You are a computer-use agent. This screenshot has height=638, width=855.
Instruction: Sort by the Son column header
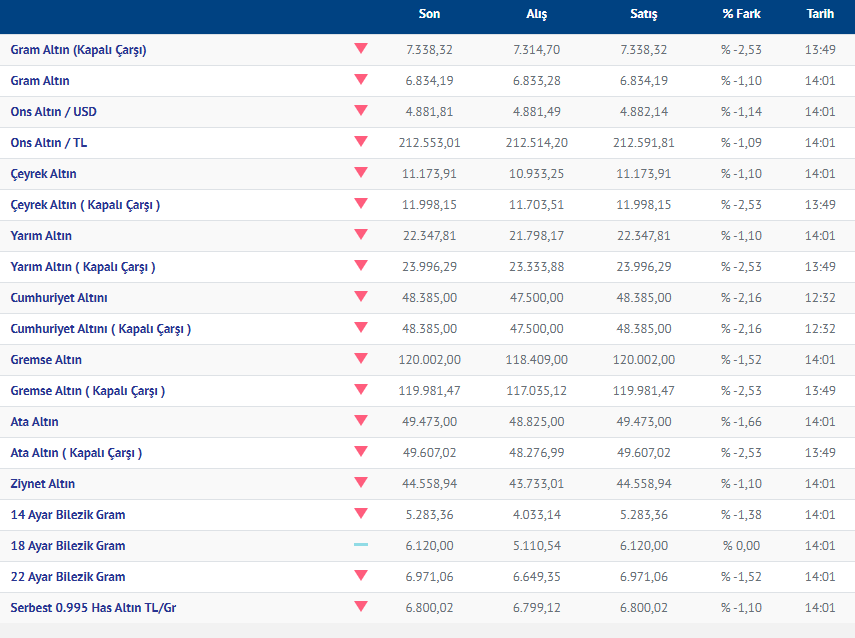click(x=429, y=14)
